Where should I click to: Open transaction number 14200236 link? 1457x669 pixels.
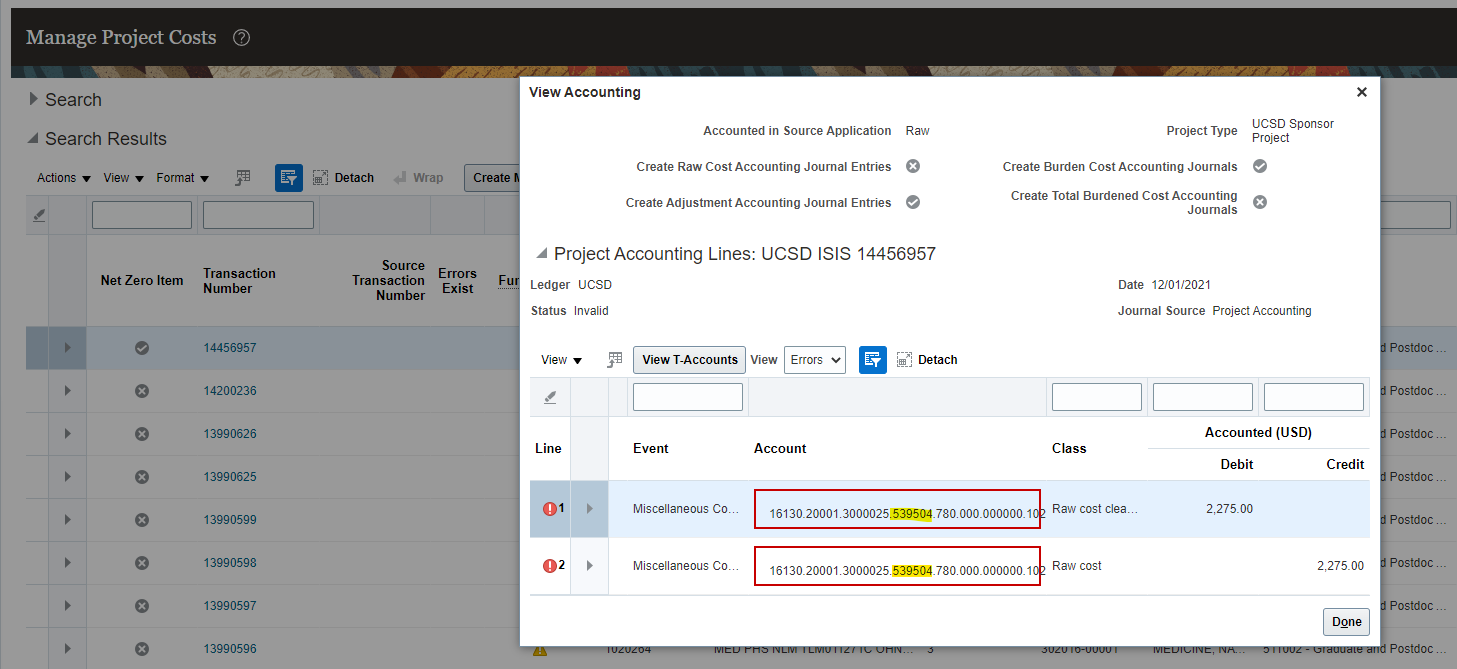229,391
